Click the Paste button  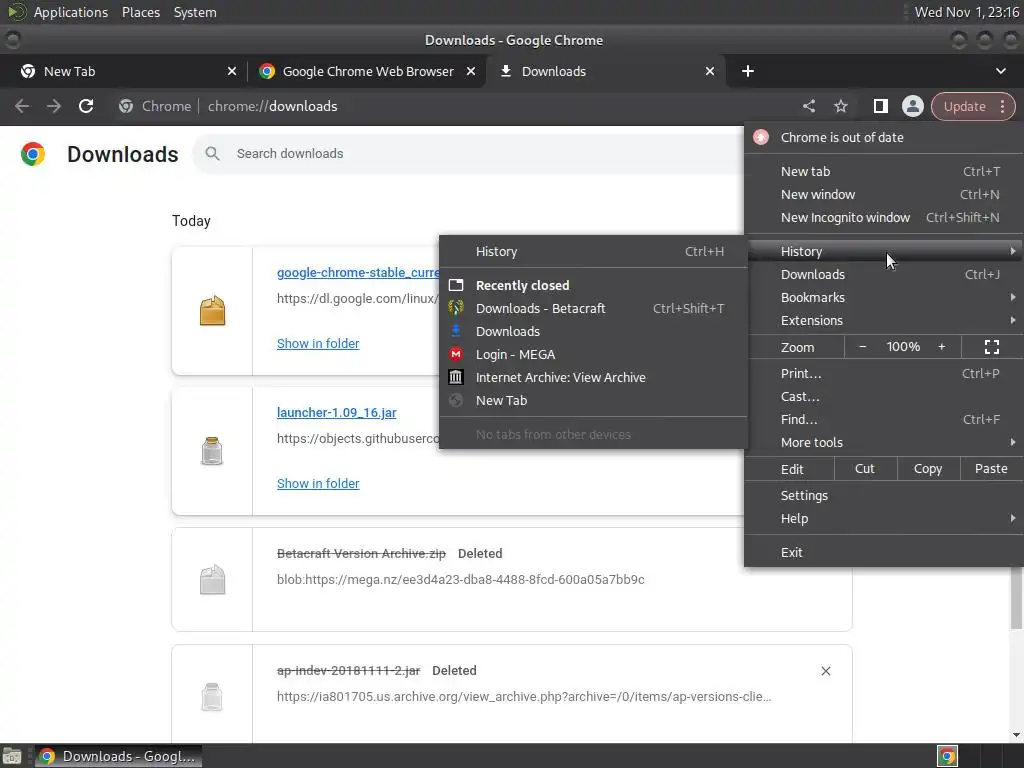click(991, 469)
